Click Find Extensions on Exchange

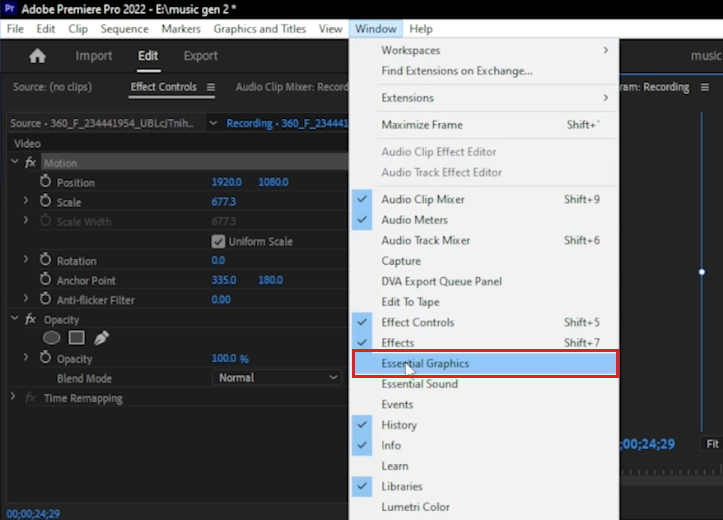point(484,71)
